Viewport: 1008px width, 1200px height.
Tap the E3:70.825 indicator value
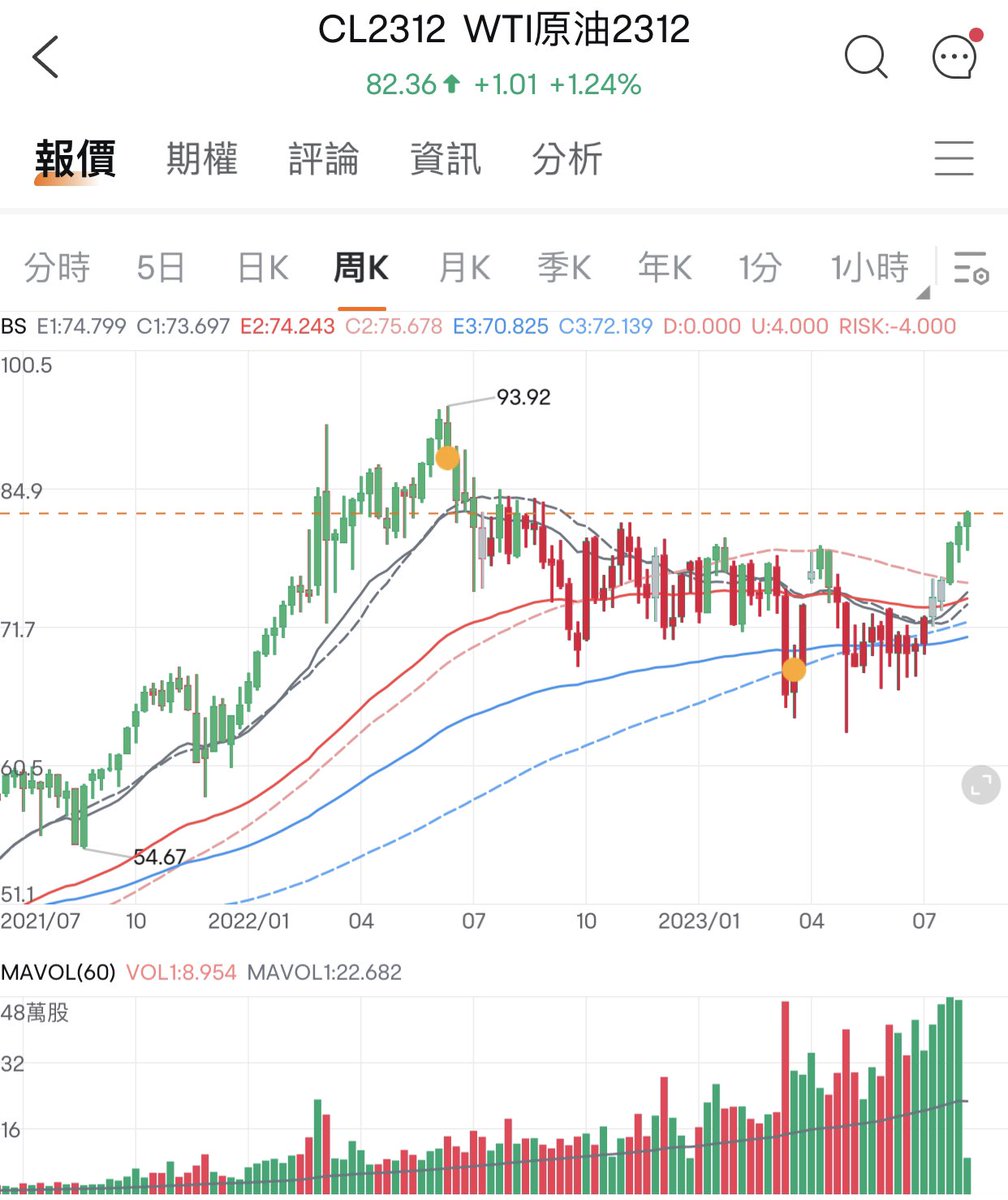click(500, 326)
